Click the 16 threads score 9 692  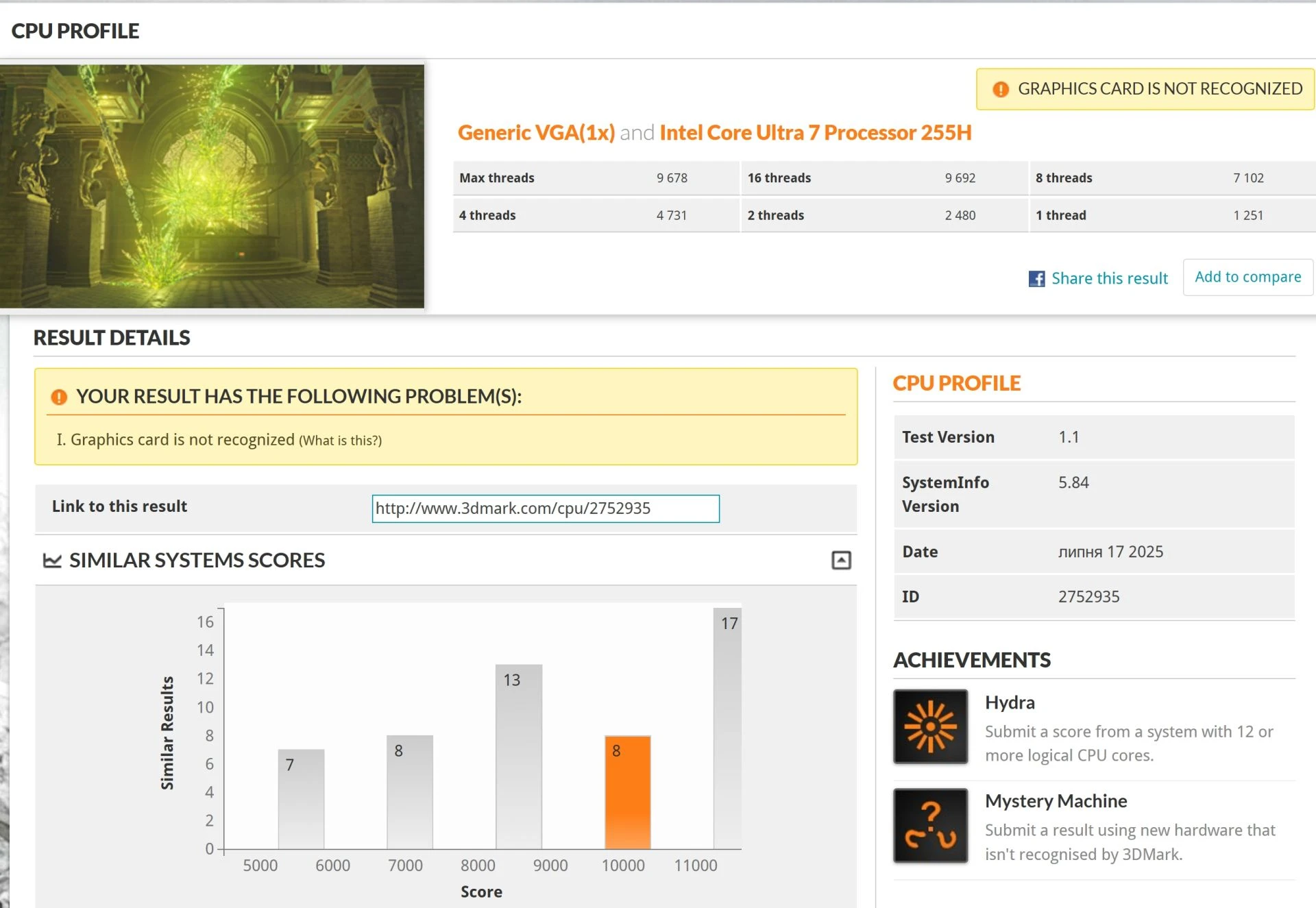960,178
